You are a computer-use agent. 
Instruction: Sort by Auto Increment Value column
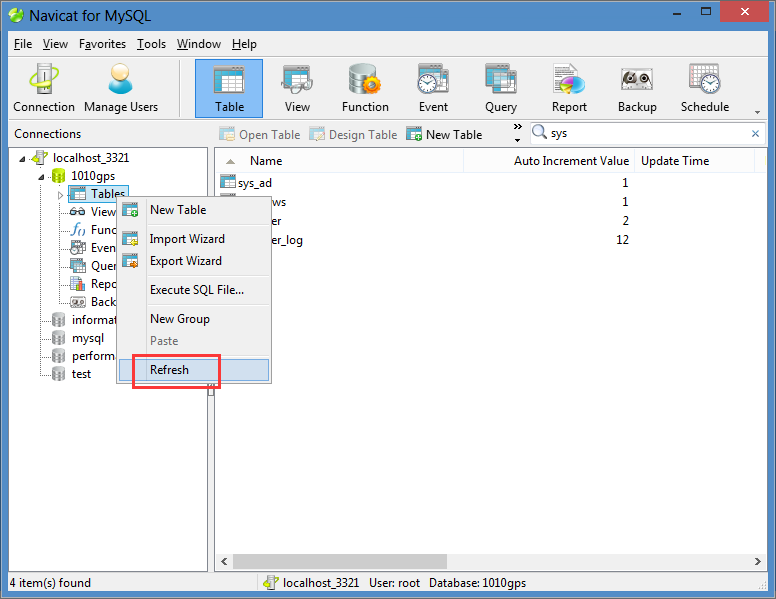pos(549,161)
